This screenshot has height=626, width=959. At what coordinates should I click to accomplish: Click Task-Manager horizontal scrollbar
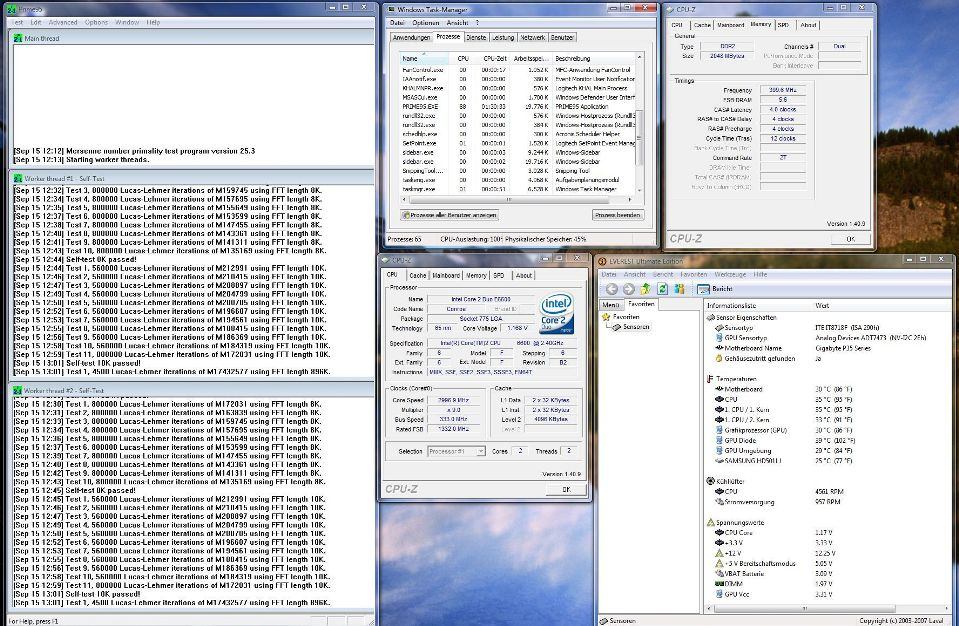(508, 199)
